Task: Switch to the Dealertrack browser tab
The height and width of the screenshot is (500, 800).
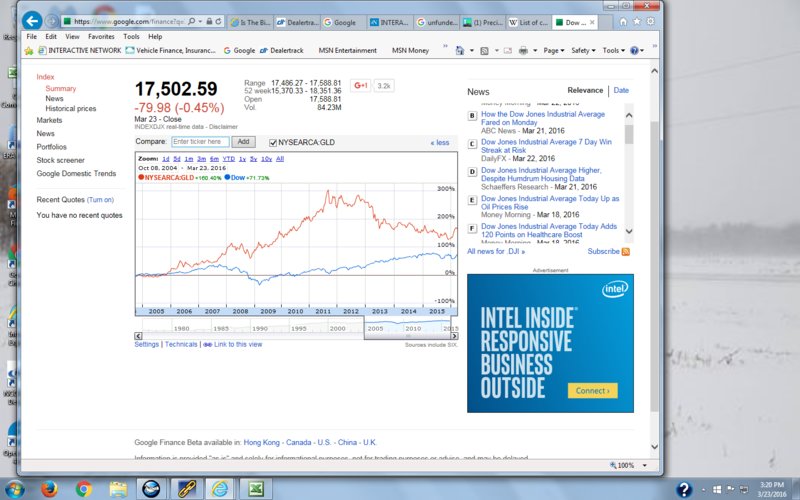Action: (297, 22)
